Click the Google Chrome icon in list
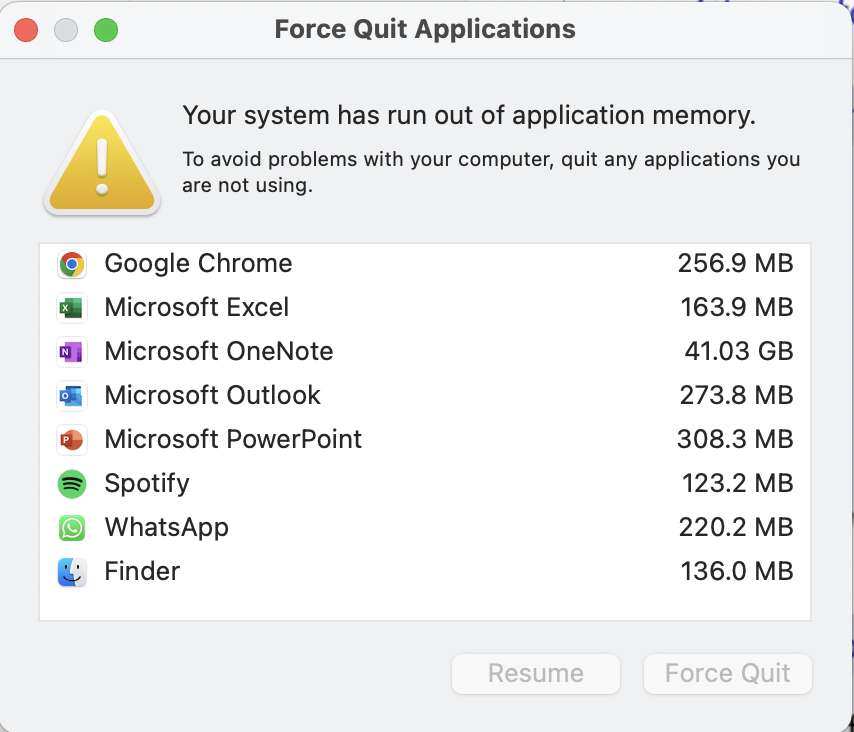This screenshot has width=854, height=732. pyautogui.click(x=72, y=264)
